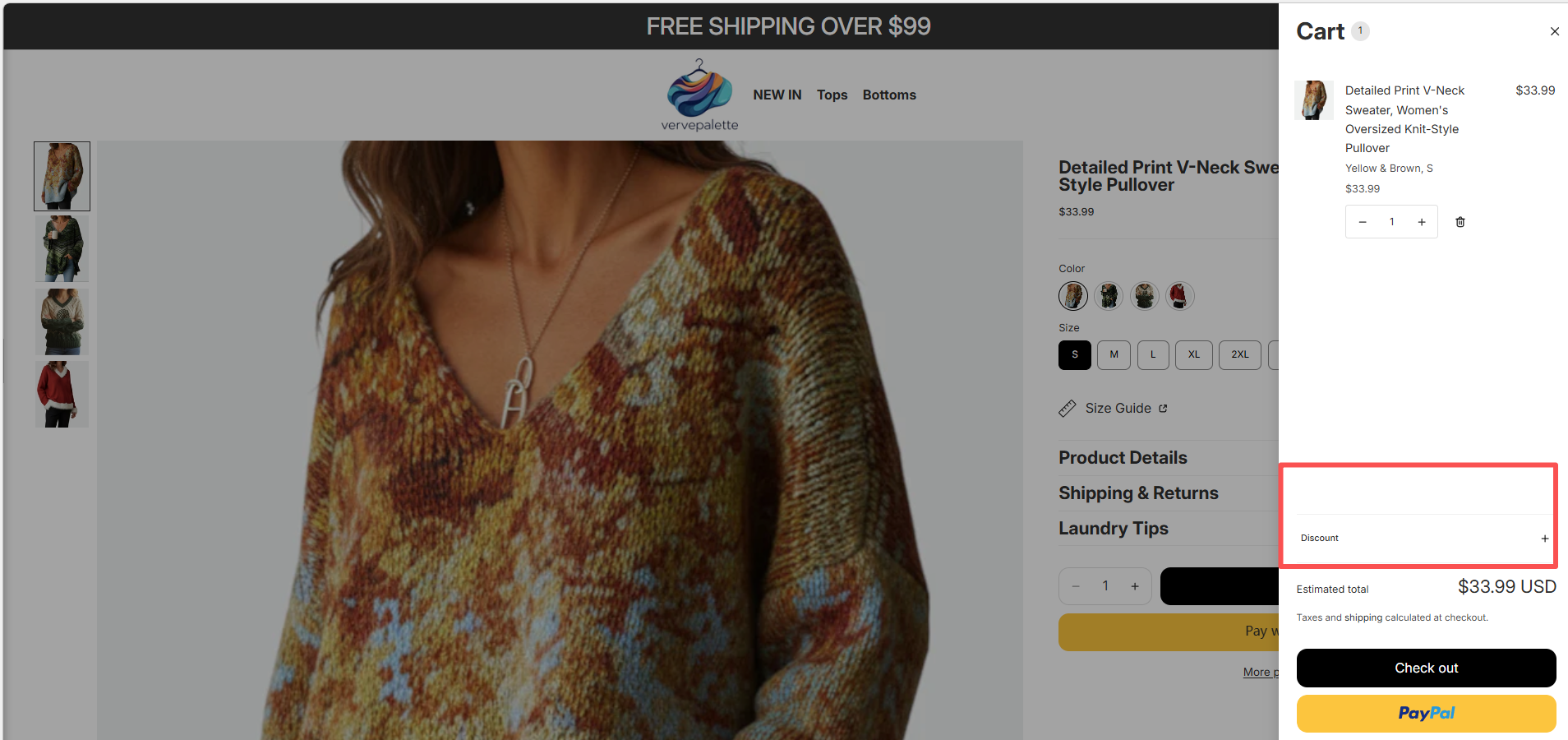Open the Size Guide link

[1118, 409]
